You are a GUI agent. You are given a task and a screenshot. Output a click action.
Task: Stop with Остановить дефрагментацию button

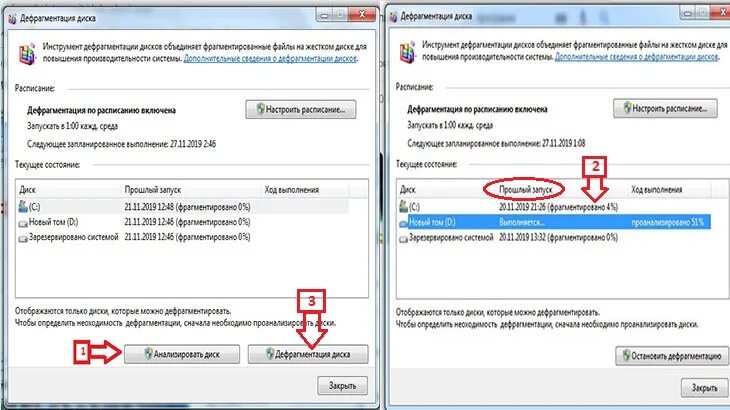point(672,356)
